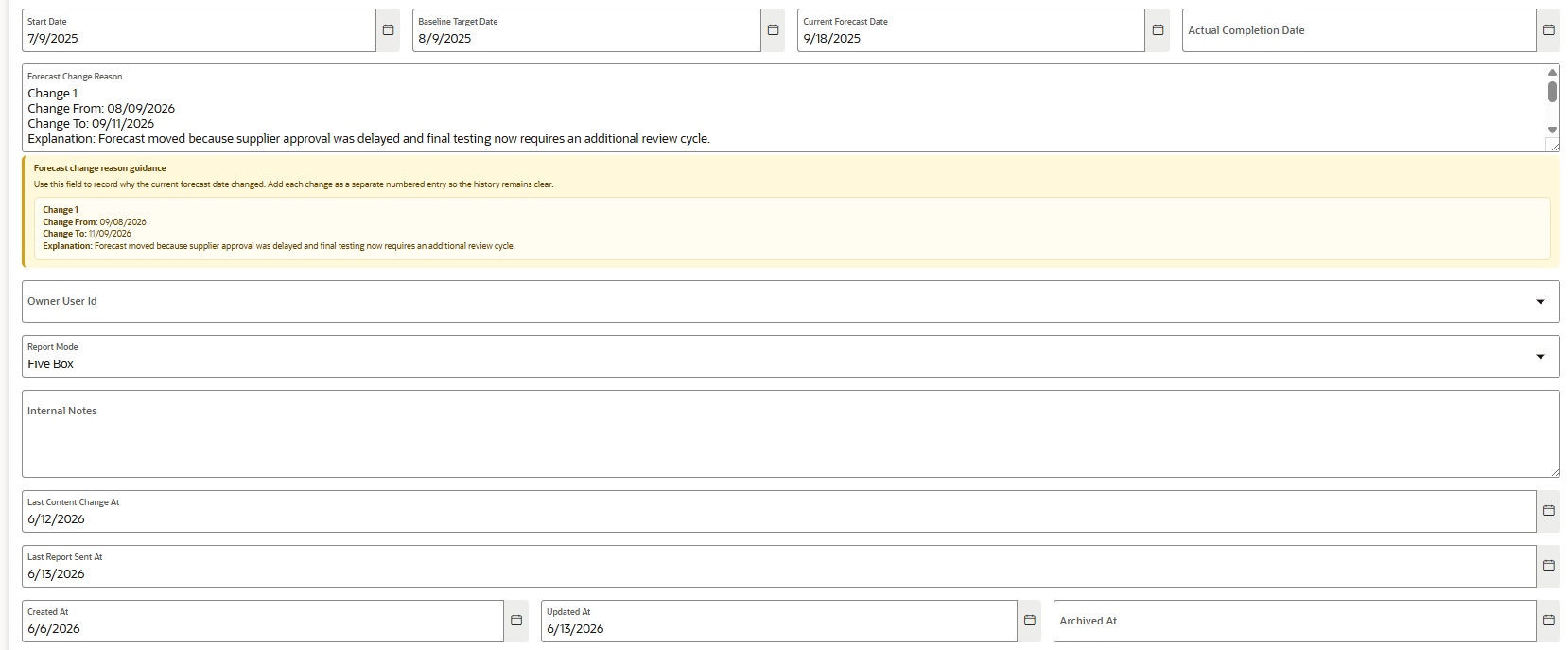
Task: Focus the empty Actual Completion Date field
Action: point(1359,30)
